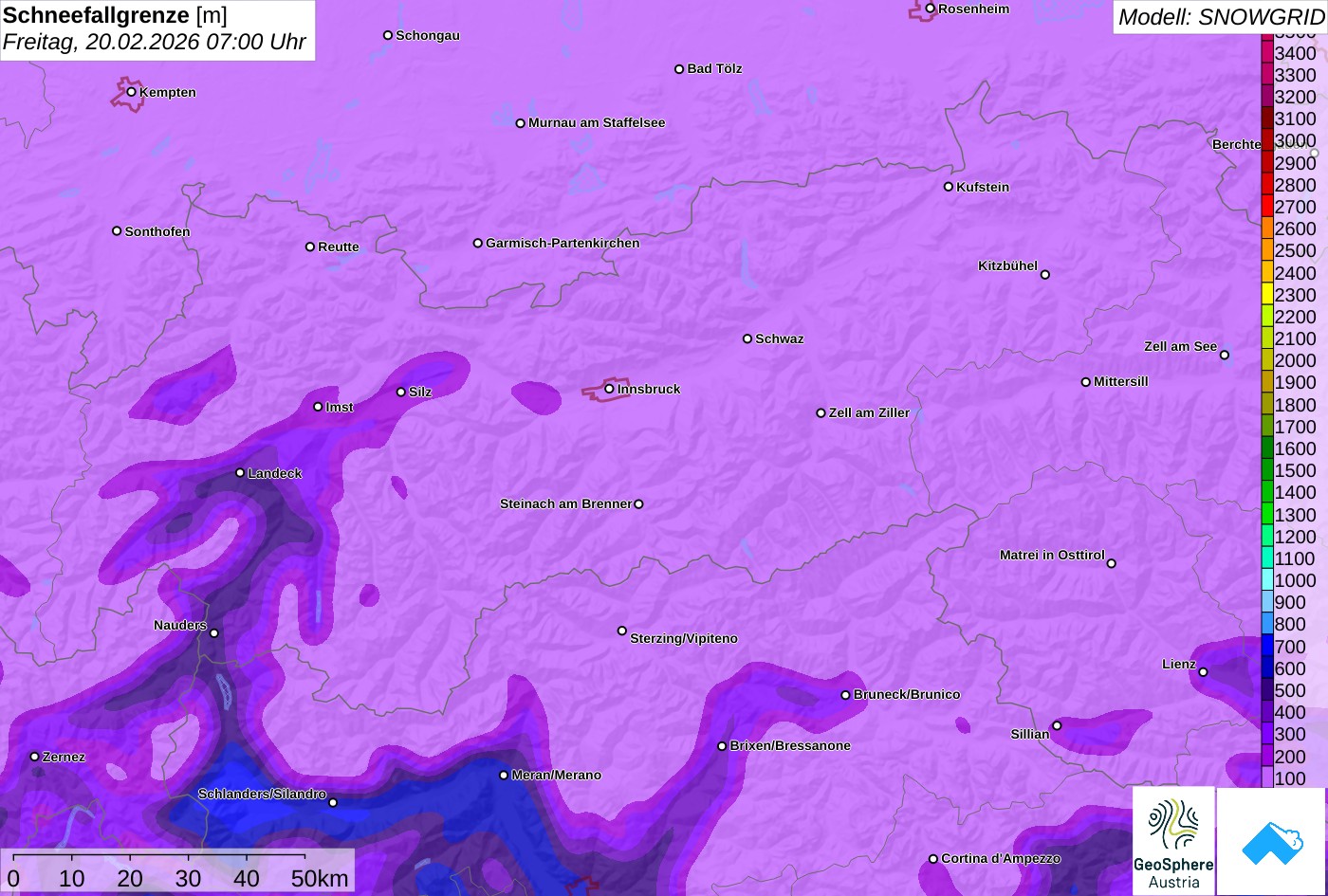Select the Kempten city marker dot

pos(132,92)
